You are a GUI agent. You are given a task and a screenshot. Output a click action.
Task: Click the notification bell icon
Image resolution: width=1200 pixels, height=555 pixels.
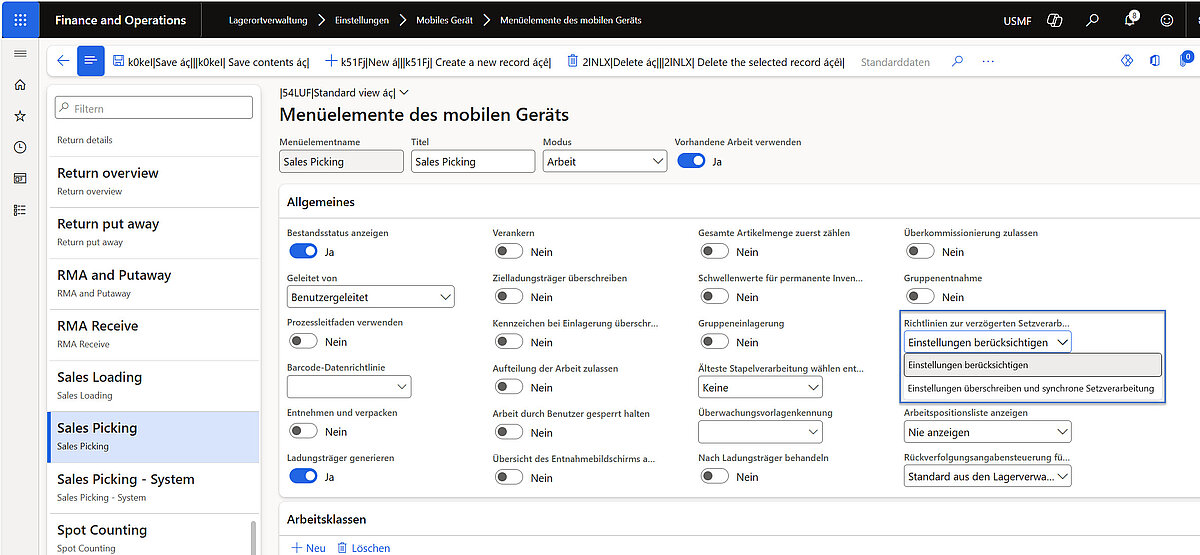click(x=1130, y=20)
